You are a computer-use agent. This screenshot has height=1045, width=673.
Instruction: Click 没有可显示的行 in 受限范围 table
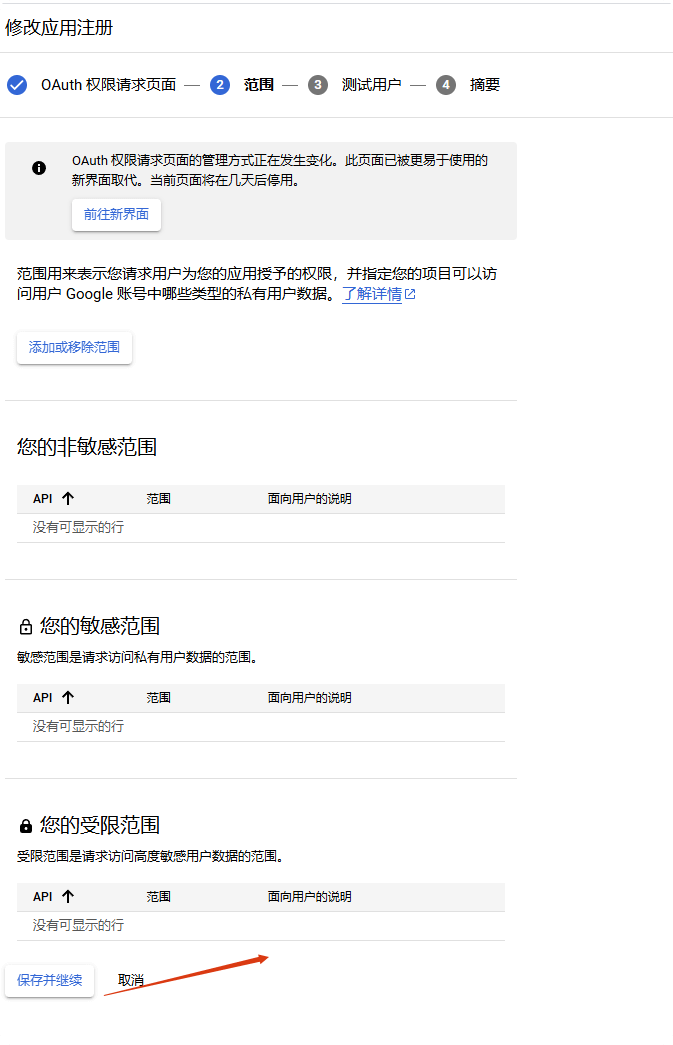tap(78, 925)
